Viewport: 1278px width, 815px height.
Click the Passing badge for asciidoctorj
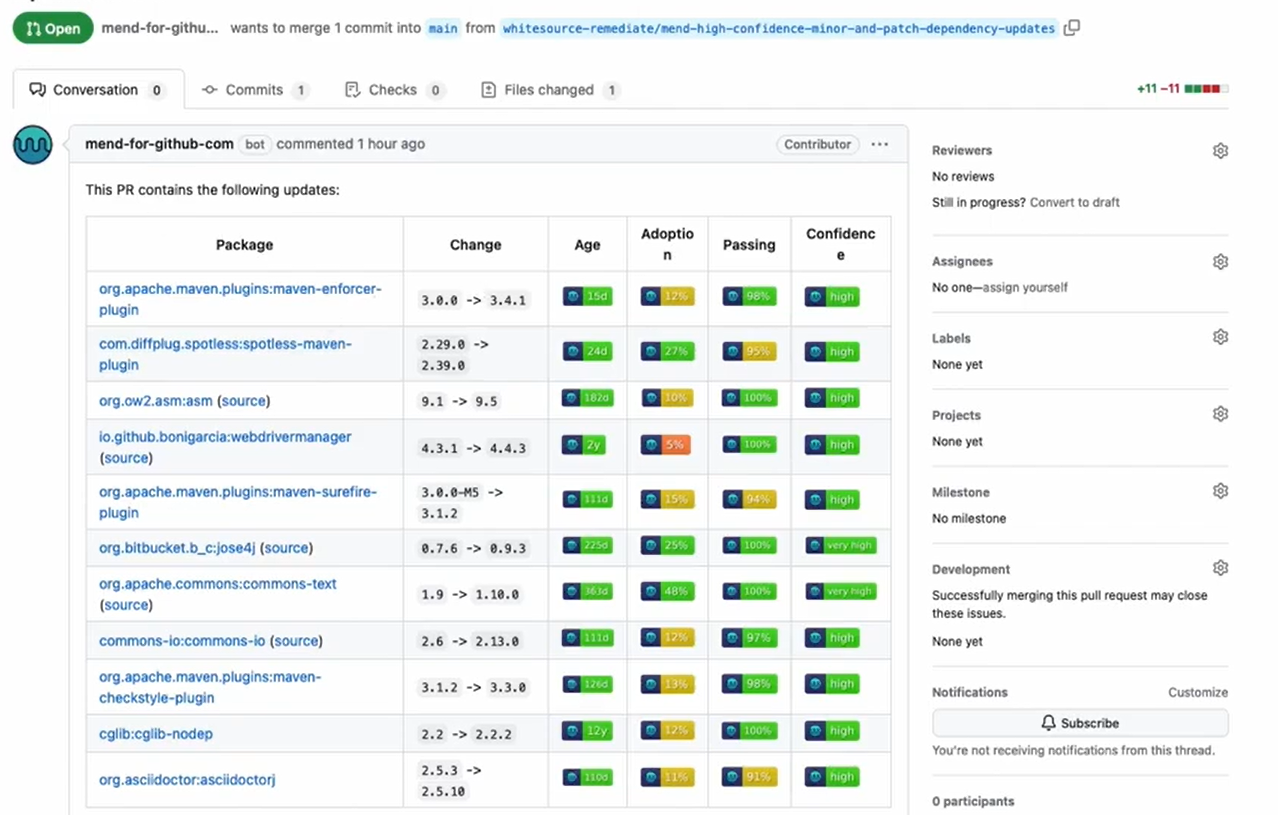749,777
